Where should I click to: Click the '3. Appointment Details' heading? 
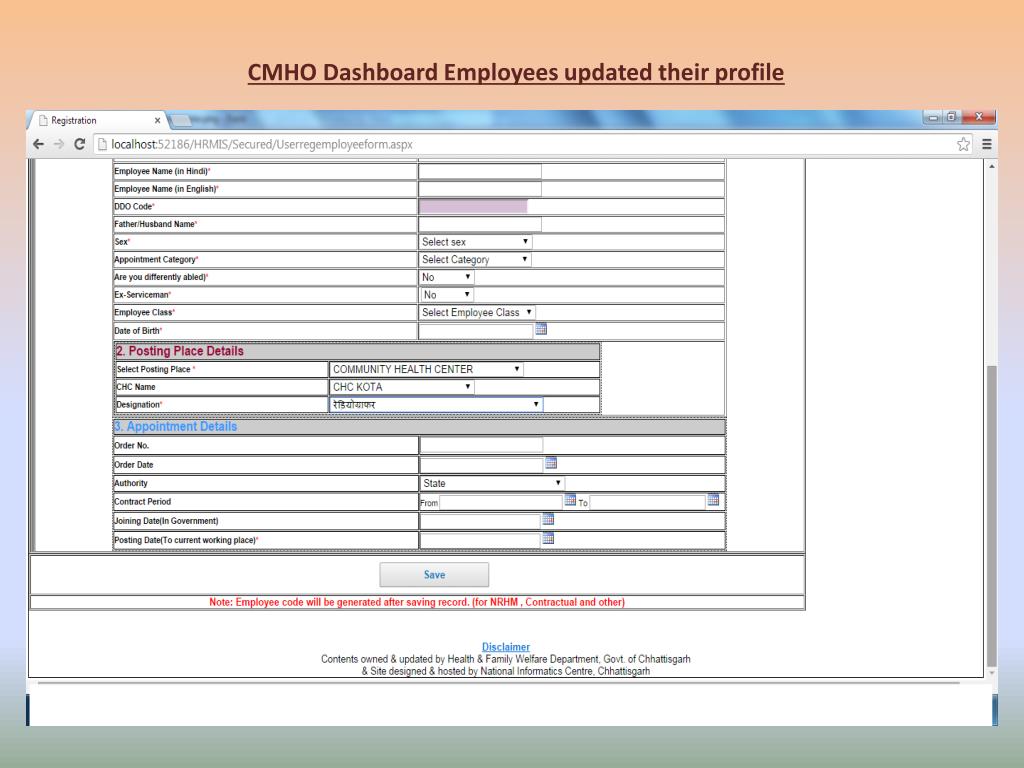coord(176,426)
